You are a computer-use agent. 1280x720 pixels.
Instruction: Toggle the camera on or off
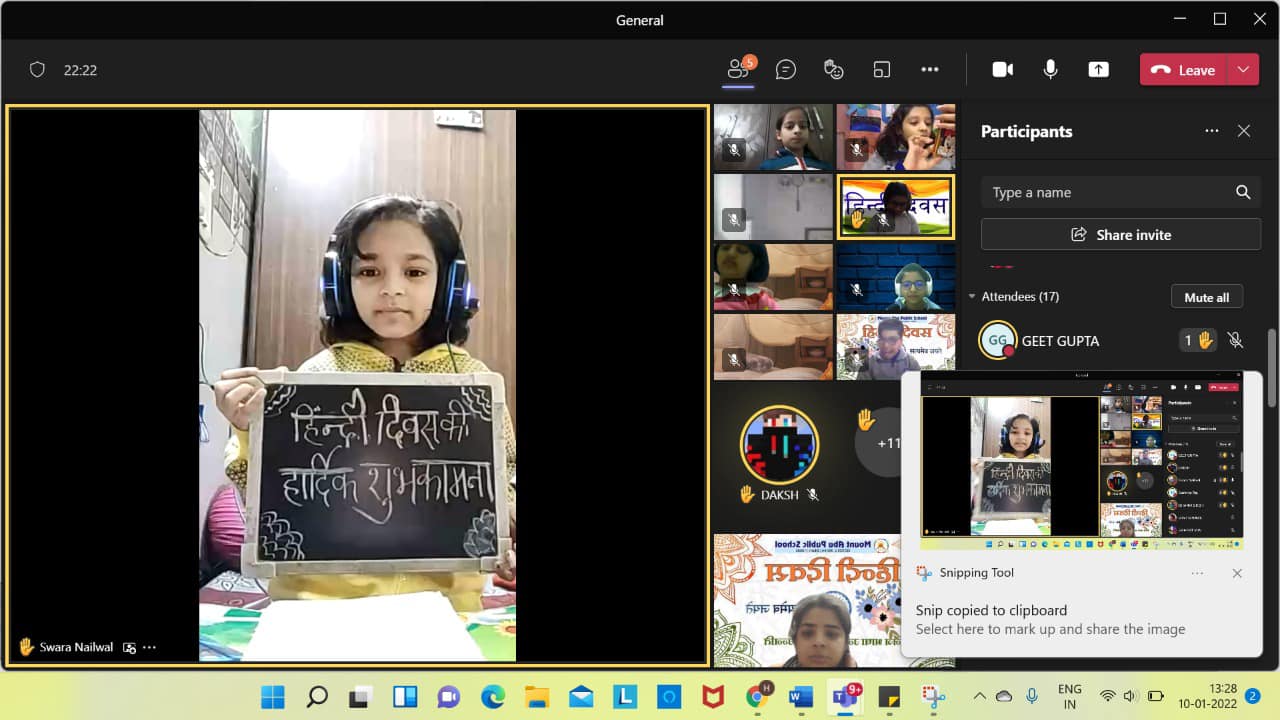tap(1002, 69)
